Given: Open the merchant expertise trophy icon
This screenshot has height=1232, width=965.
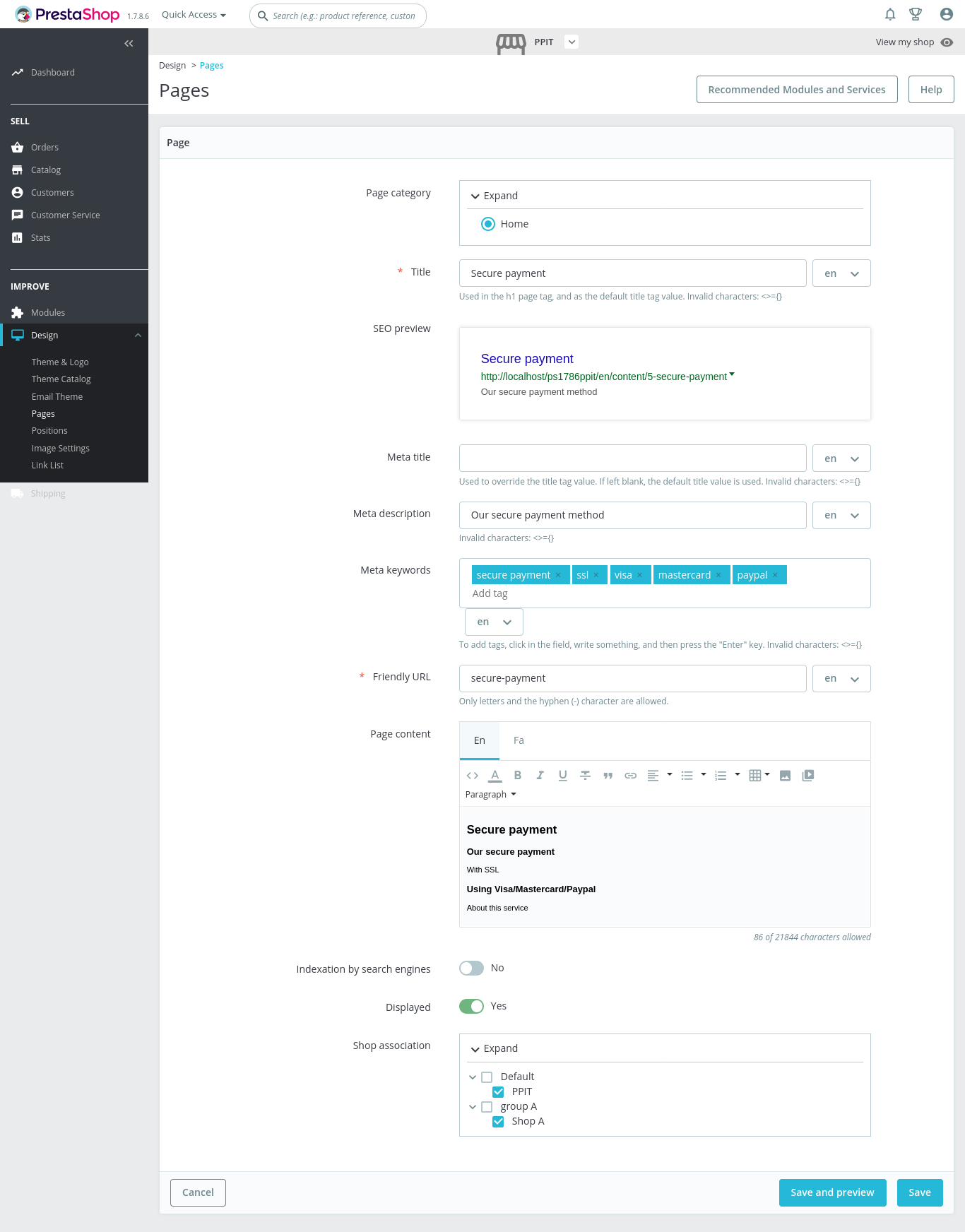Looking at the screenshot, I should tap(916, 14).
